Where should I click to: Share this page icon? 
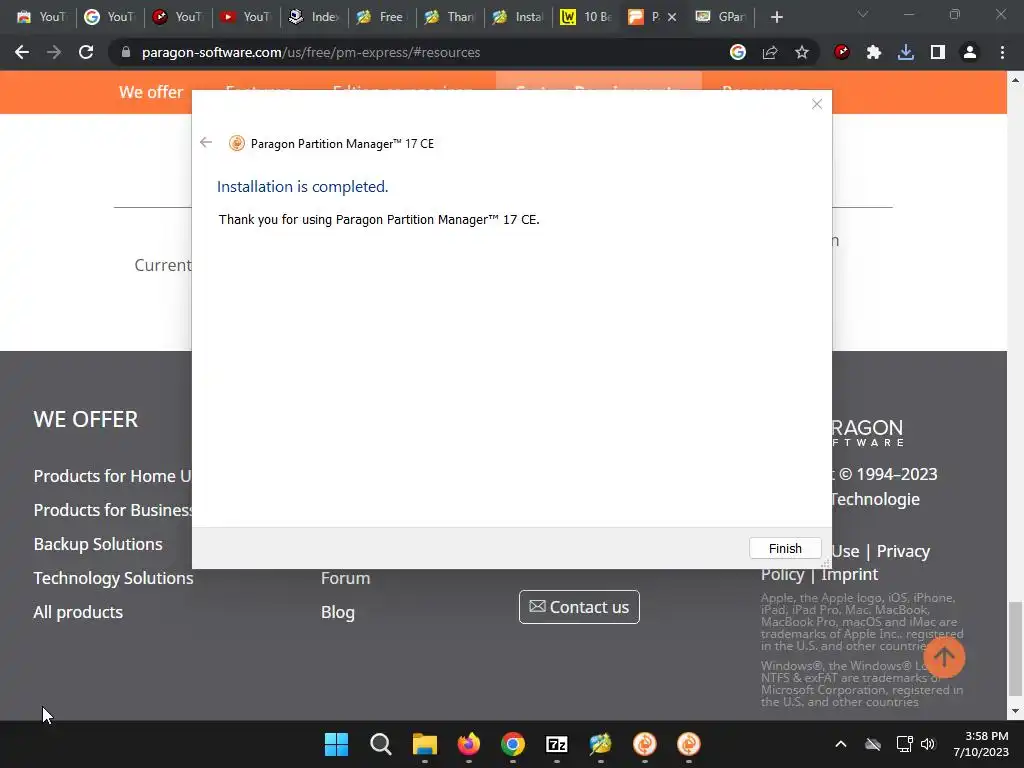click(x=770, y=52)
